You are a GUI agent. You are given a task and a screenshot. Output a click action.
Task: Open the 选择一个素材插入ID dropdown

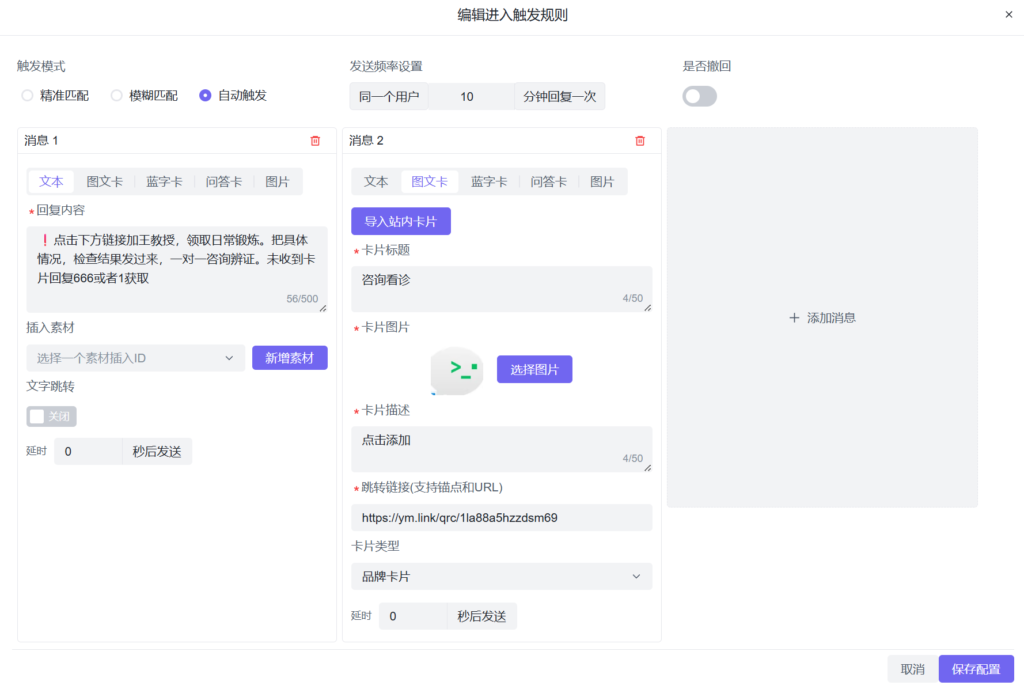[x=135, y=358]
